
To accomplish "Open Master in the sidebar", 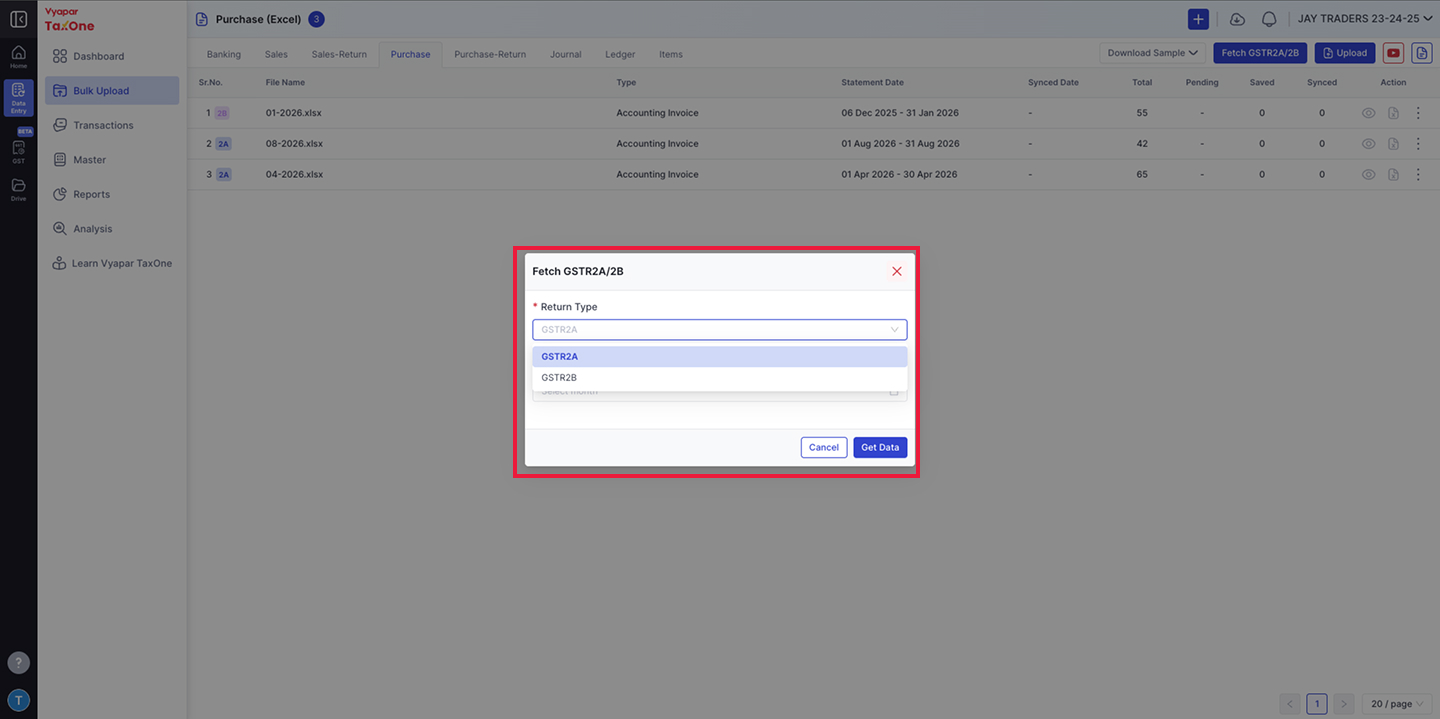I will pos(112,160).
